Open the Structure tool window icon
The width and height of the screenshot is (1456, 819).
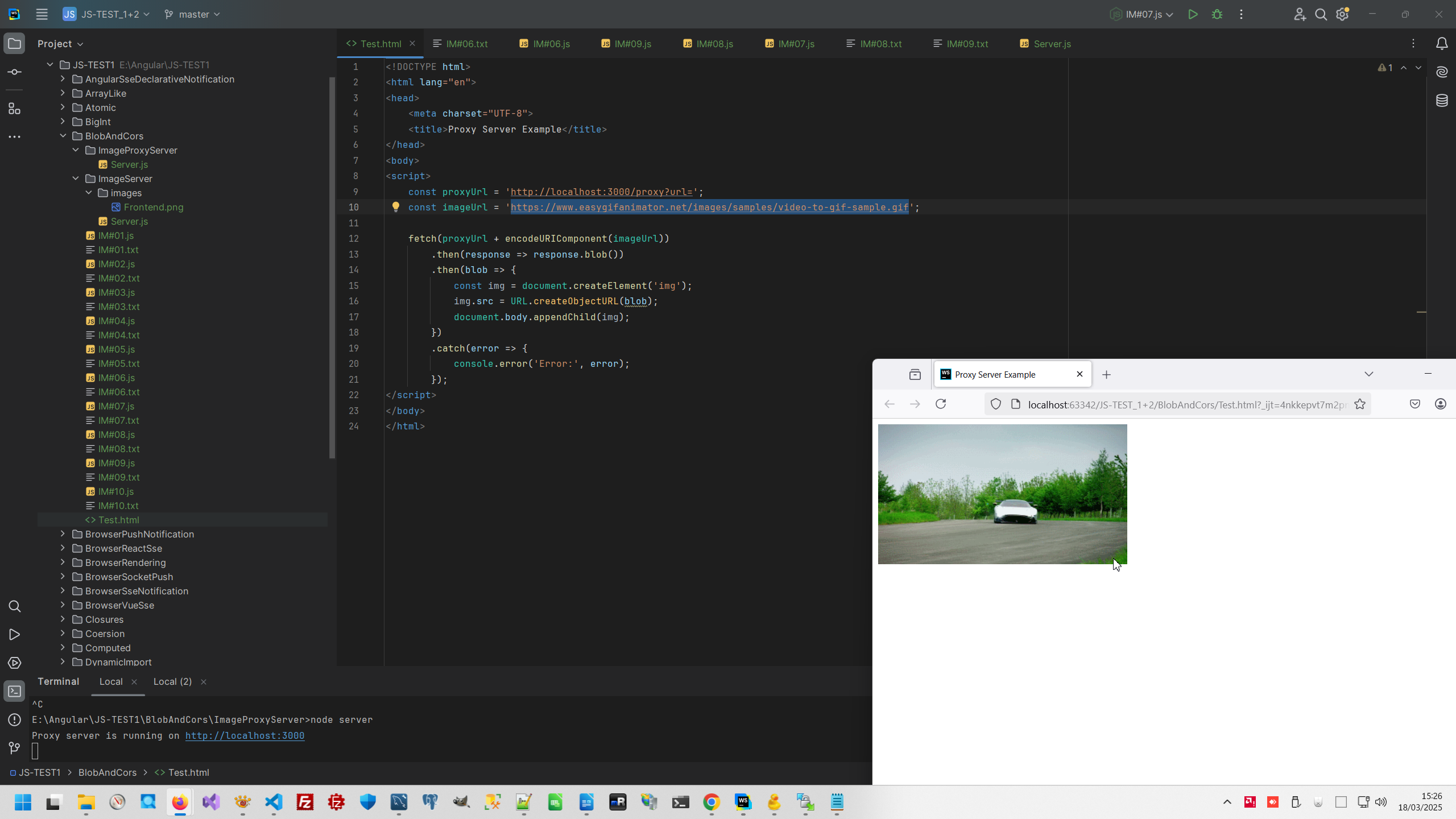[x=15, y=109]
